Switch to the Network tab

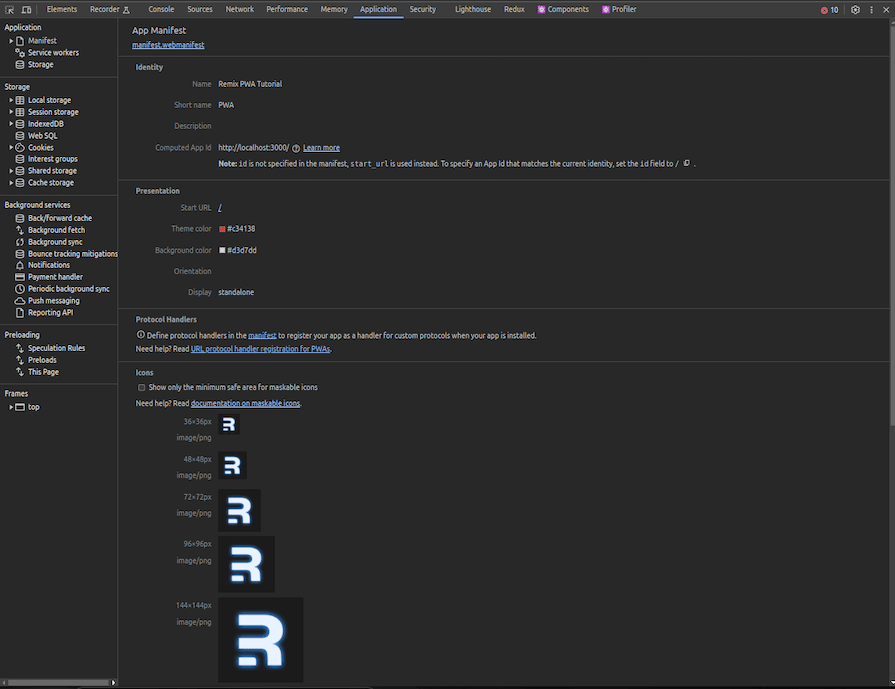click(x=239, y=9)
